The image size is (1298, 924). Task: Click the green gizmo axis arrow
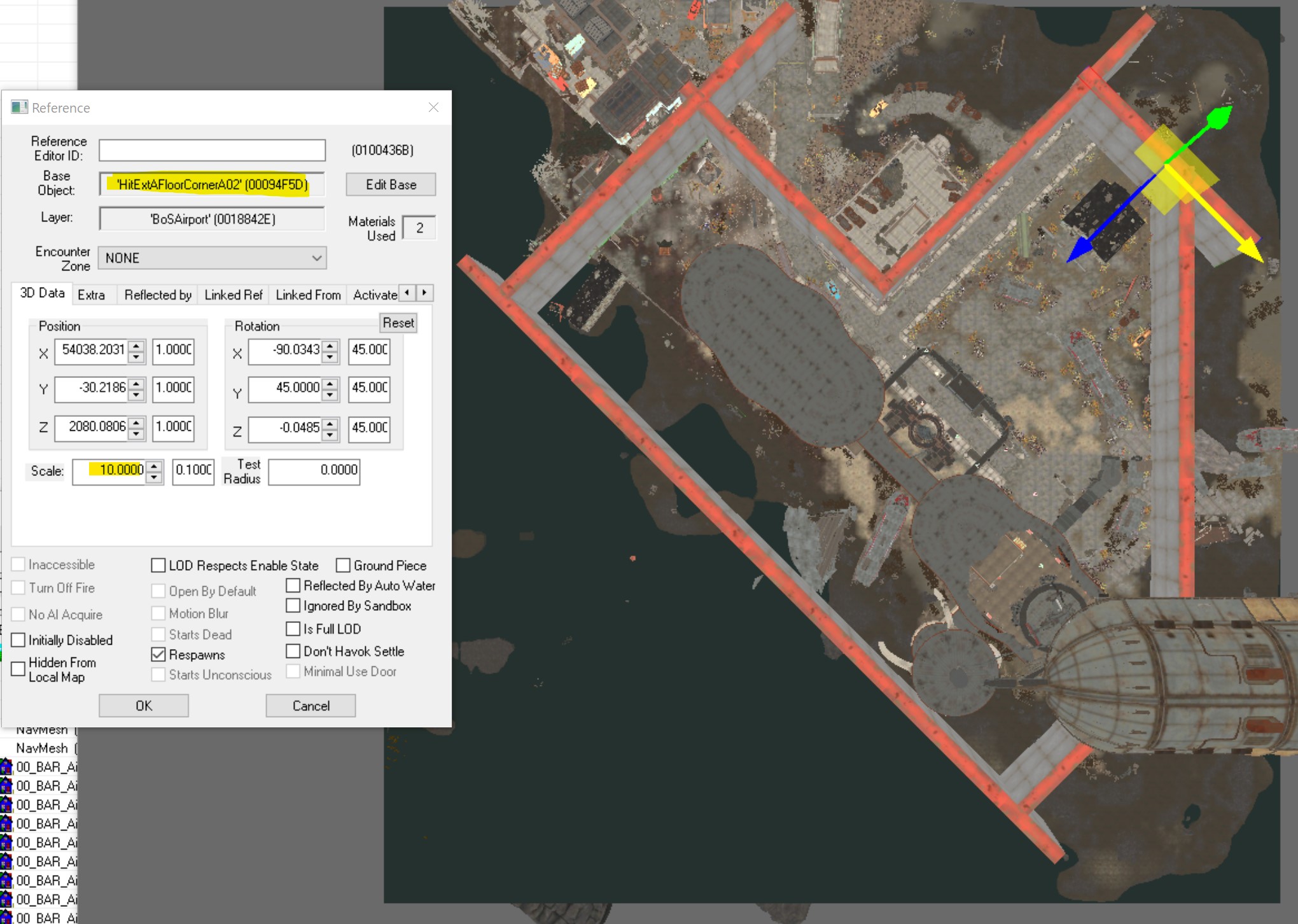pyautogui.click(x=1218, y=118)
